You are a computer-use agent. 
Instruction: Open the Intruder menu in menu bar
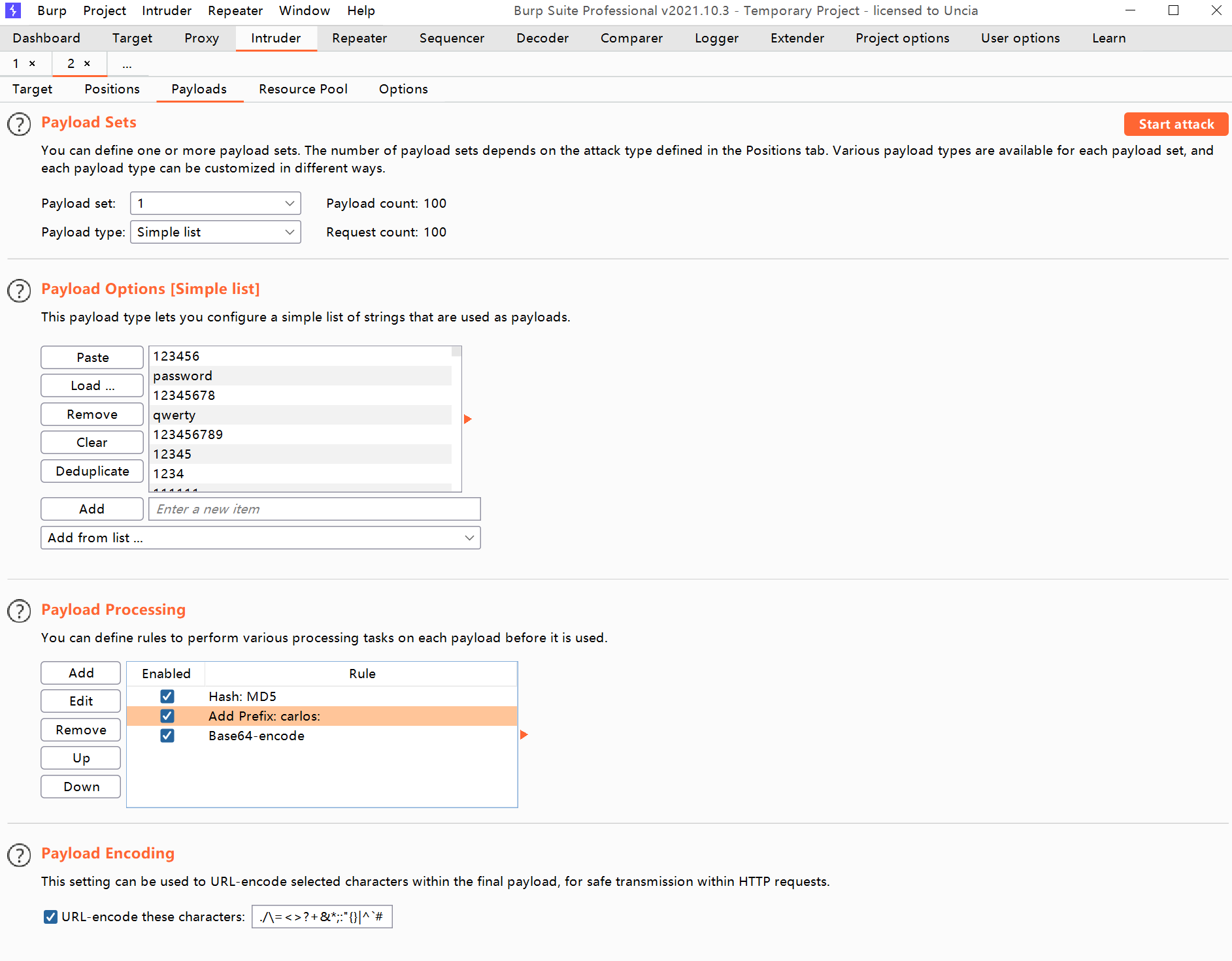pyautogui.click(x=167, y=10)
